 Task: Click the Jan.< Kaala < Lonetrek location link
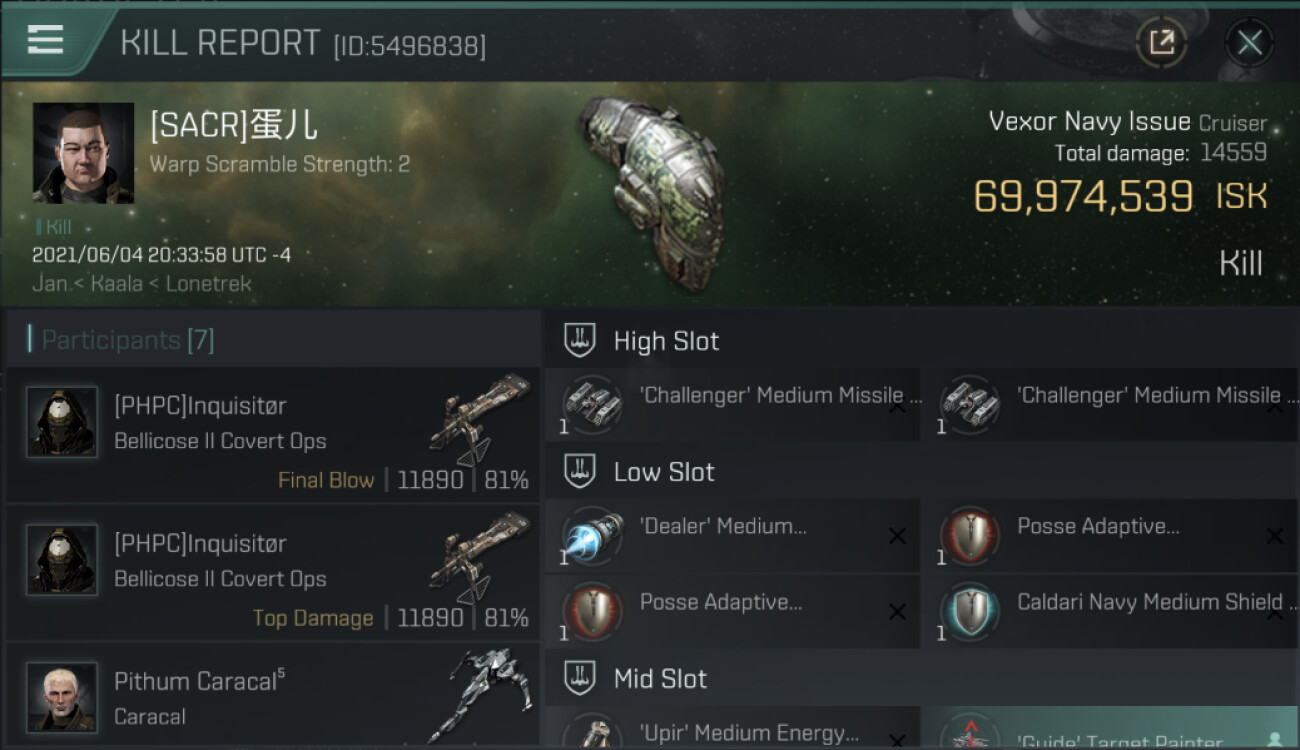click(142, 283)
